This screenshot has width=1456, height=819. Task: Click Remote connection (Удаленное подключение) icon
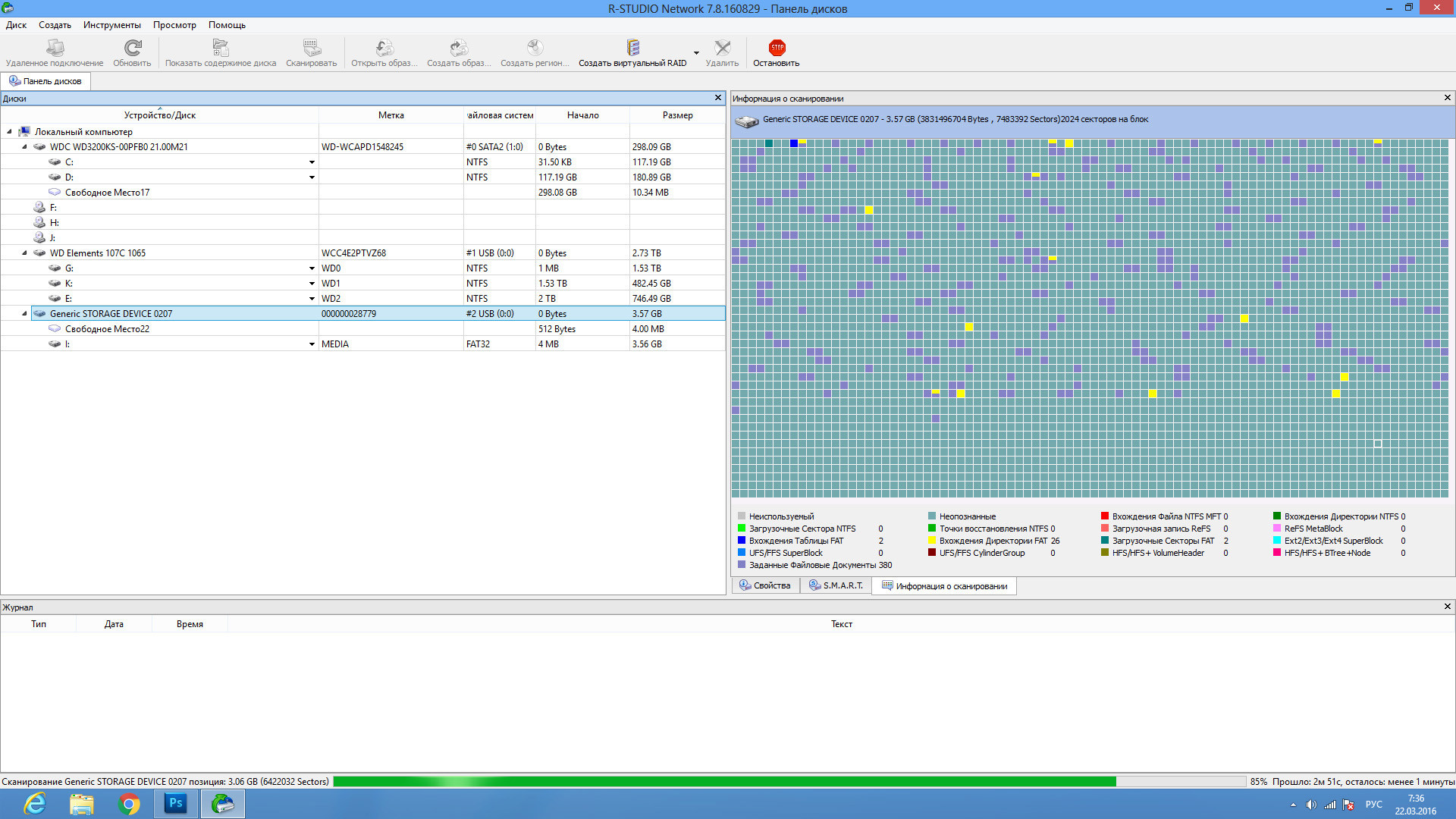(55, 49)
